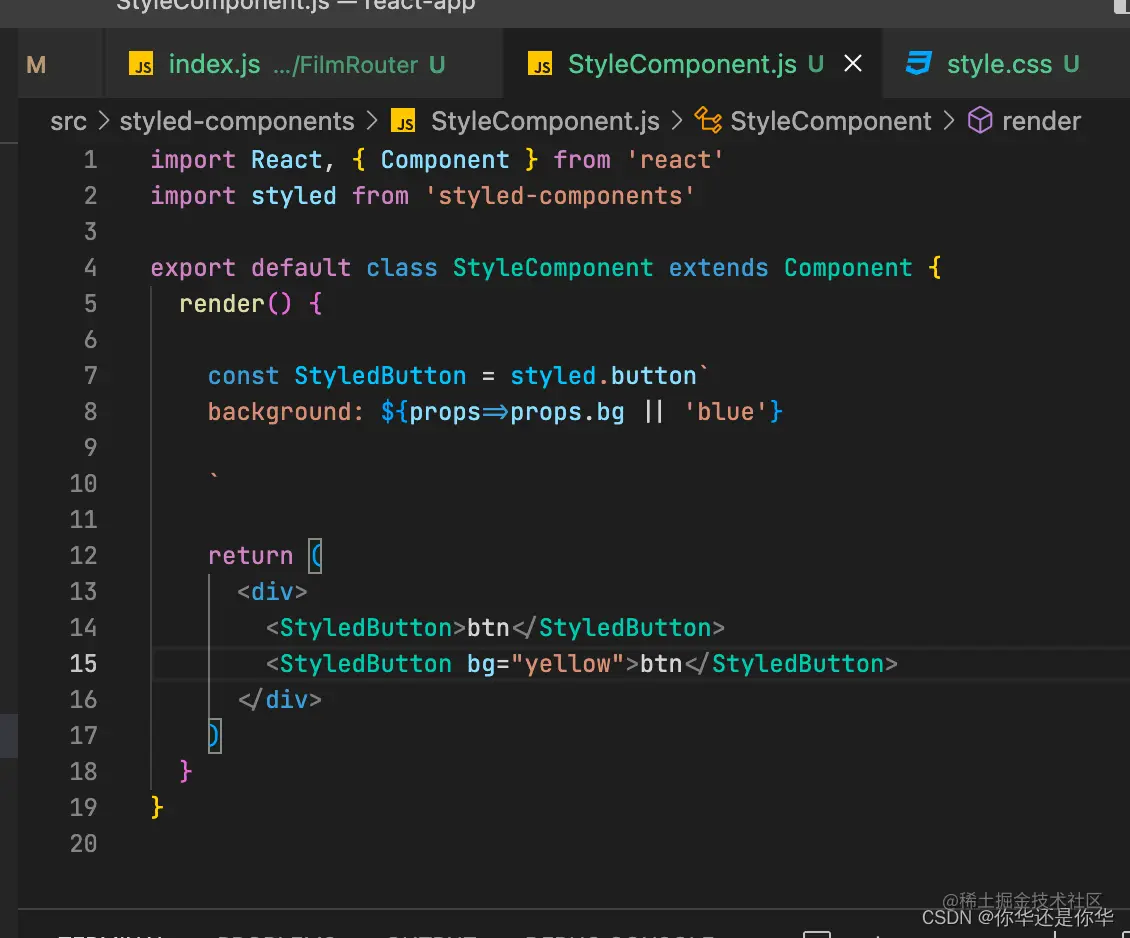Open the 'src' breadcrumb segment
1130x938 pixels.
point(68,121)
